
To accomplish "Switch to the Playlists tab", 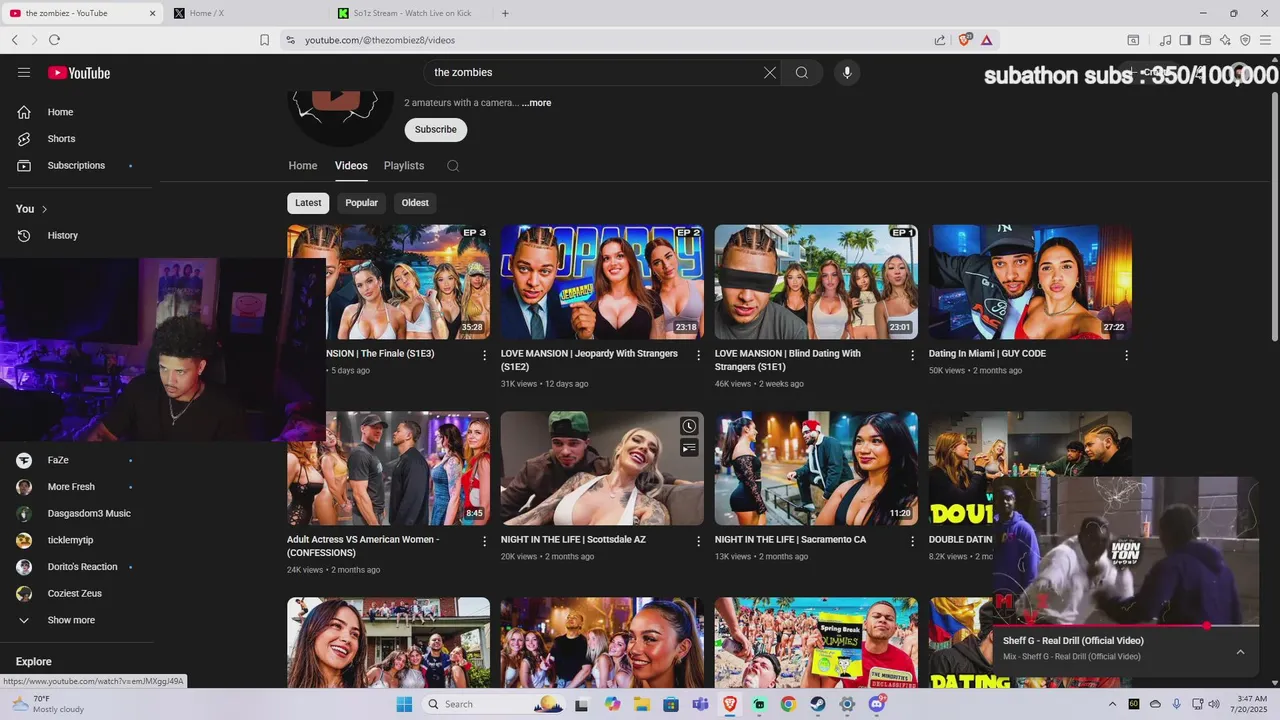I will tap(404, 166).
